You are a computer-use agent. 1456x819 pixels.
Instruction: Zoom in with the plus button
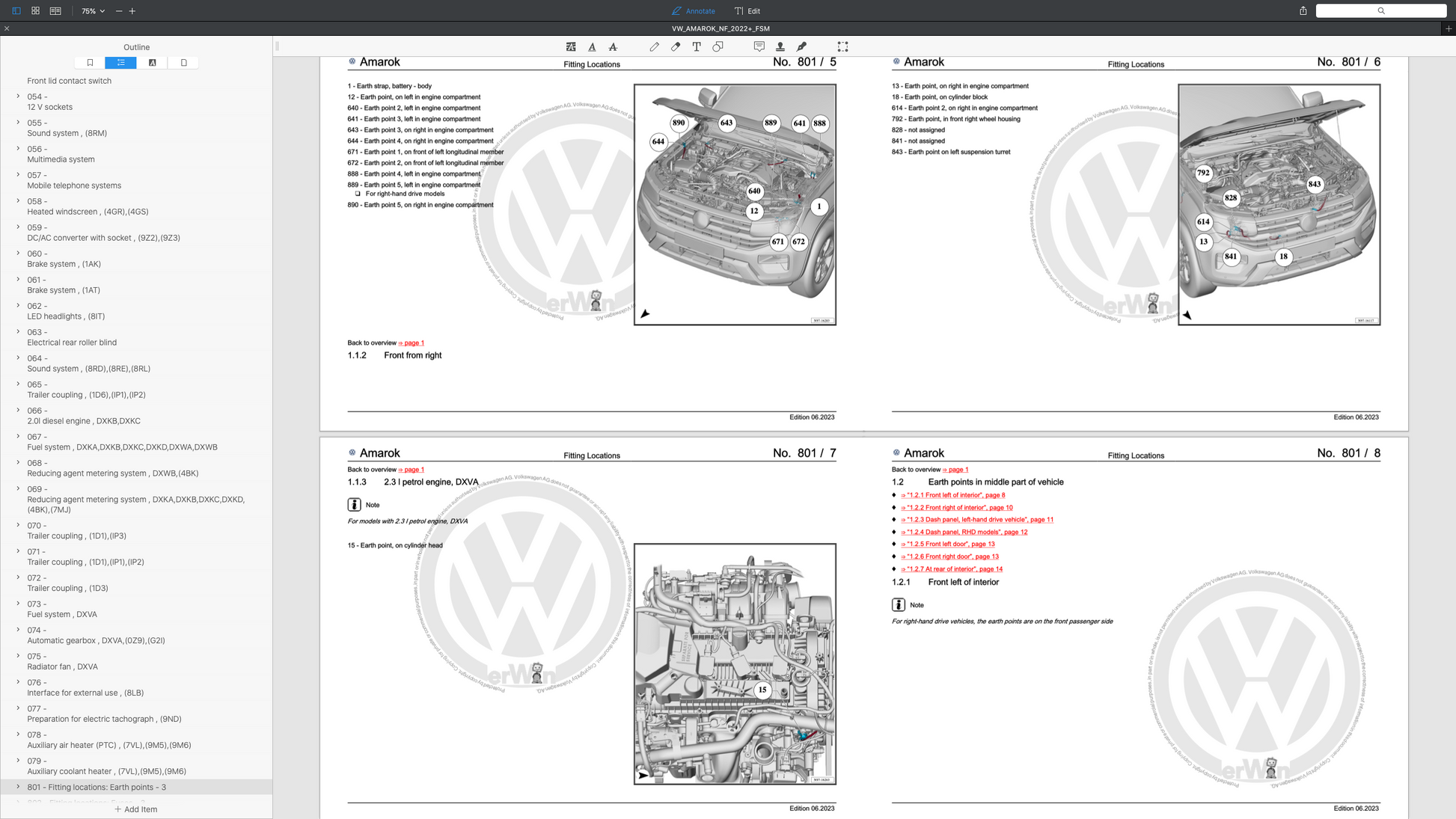tap(132, 11)
